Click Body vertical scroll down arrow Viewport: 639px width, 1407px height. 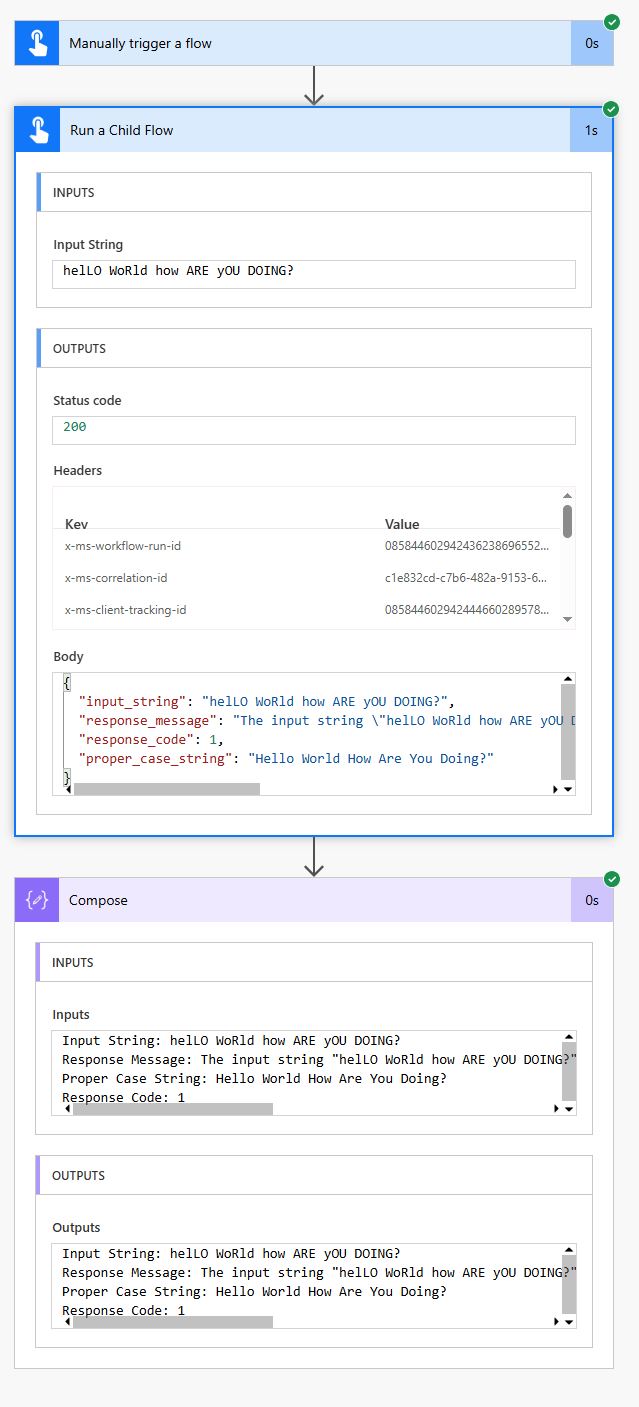[x=568, y=789]
